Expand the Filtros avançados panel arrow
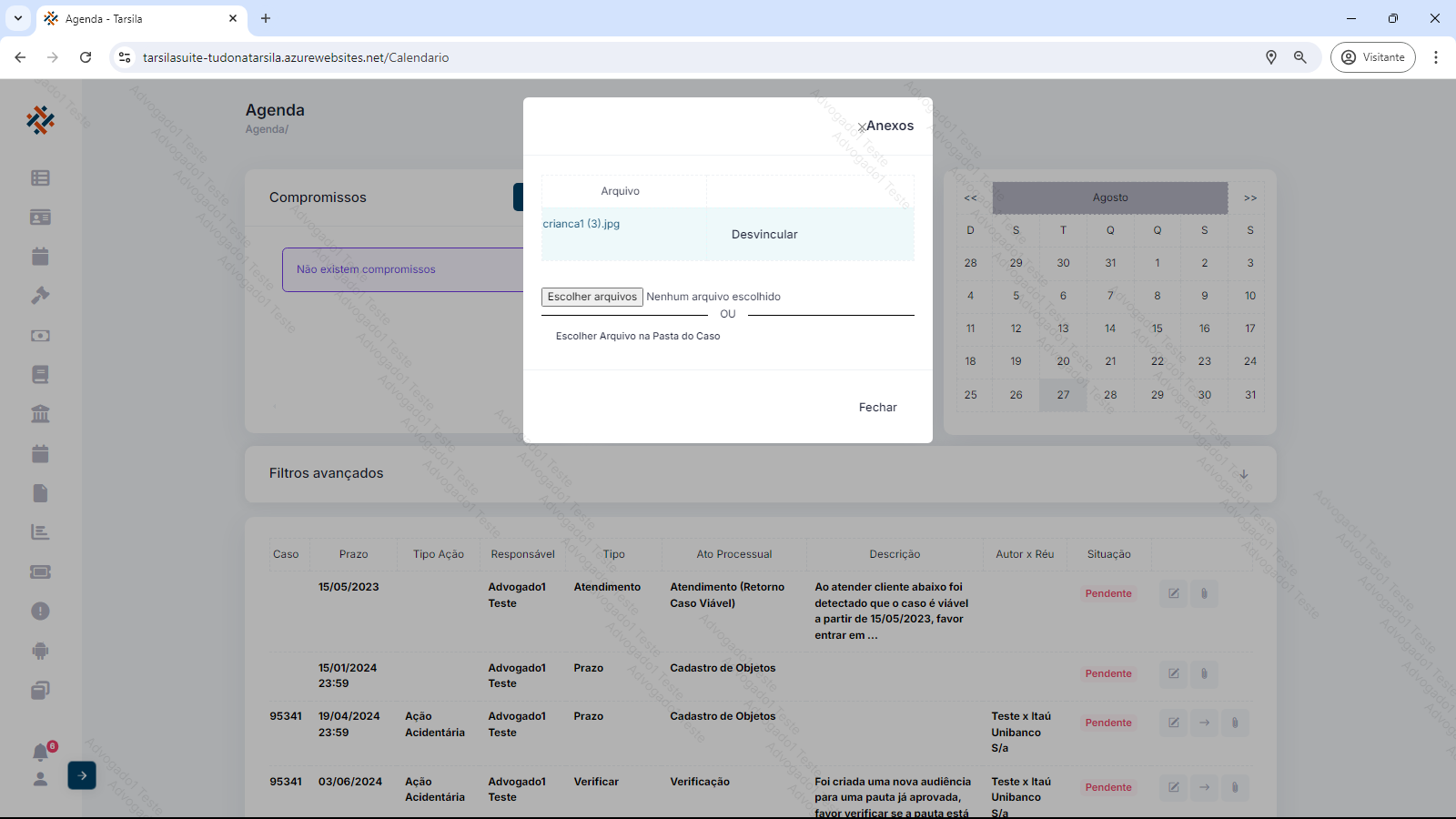This screenshot has height=819, width=1456. click(1243, 474)
